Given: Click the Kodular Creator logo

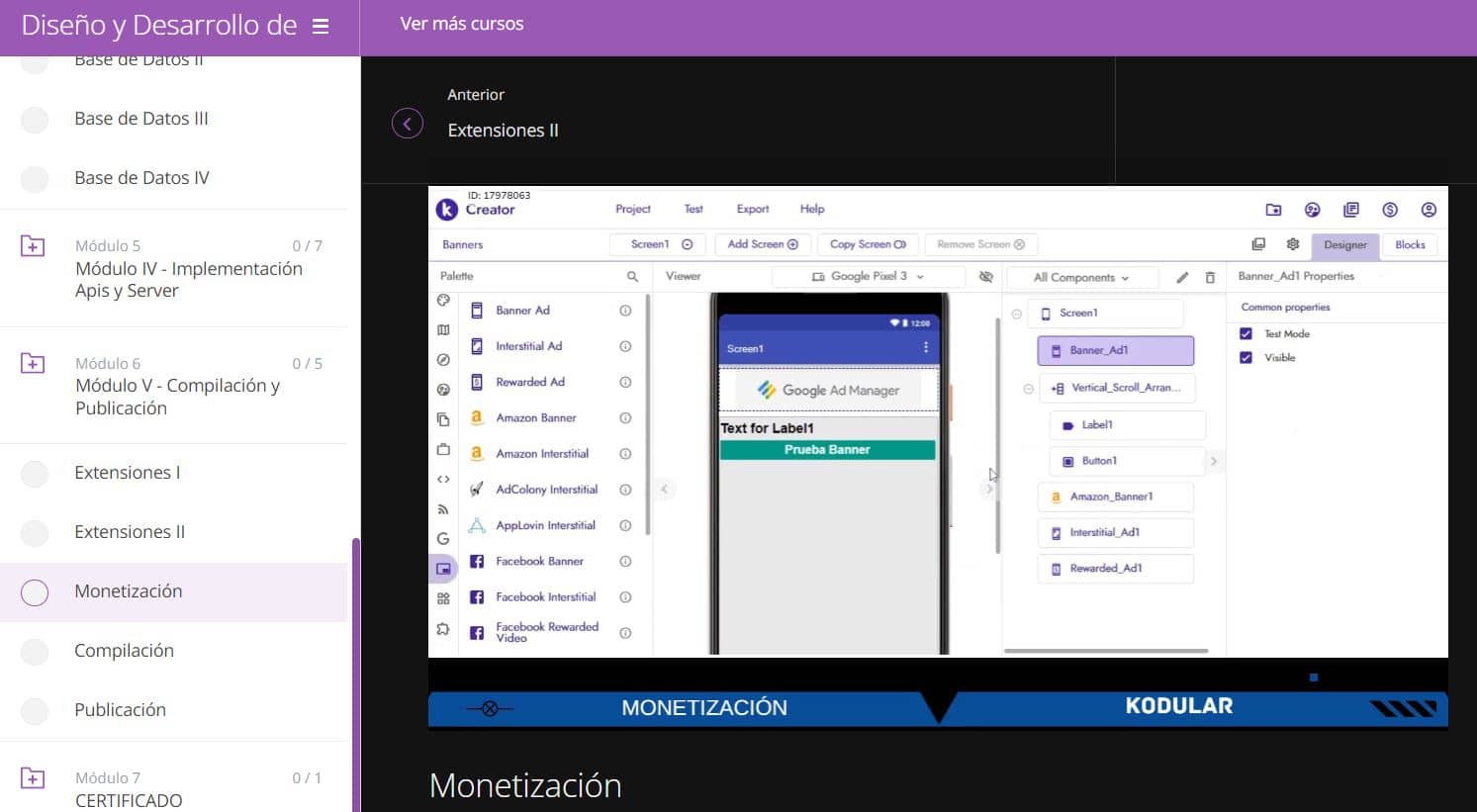Looking at the screenshot, I should [447, 210].
